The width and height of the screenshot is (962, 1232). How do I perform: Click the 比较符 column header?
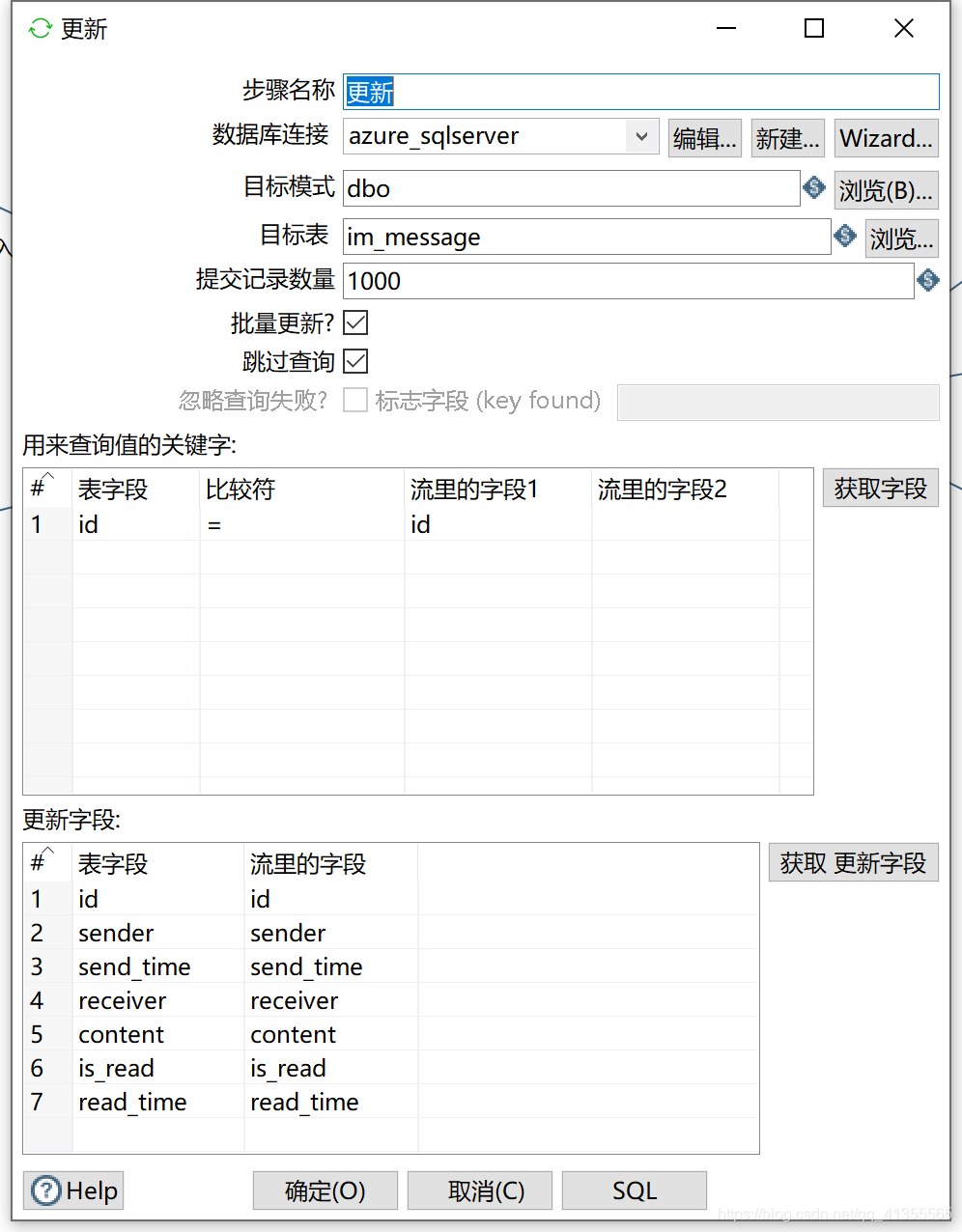(x=302, y=490)
